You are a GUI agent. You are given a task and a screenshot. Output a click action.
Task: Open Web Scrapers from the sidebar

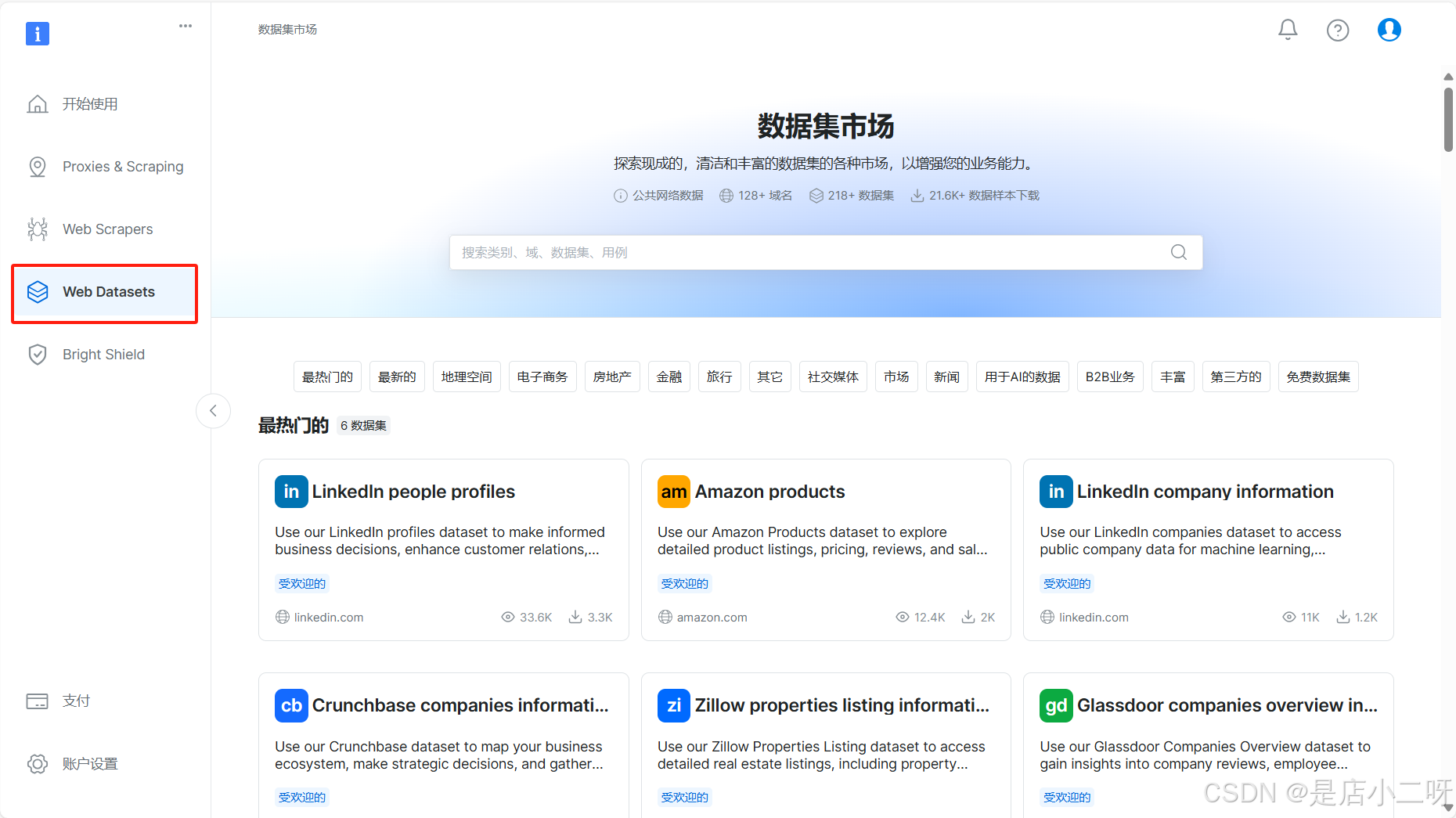pos(107,229)
